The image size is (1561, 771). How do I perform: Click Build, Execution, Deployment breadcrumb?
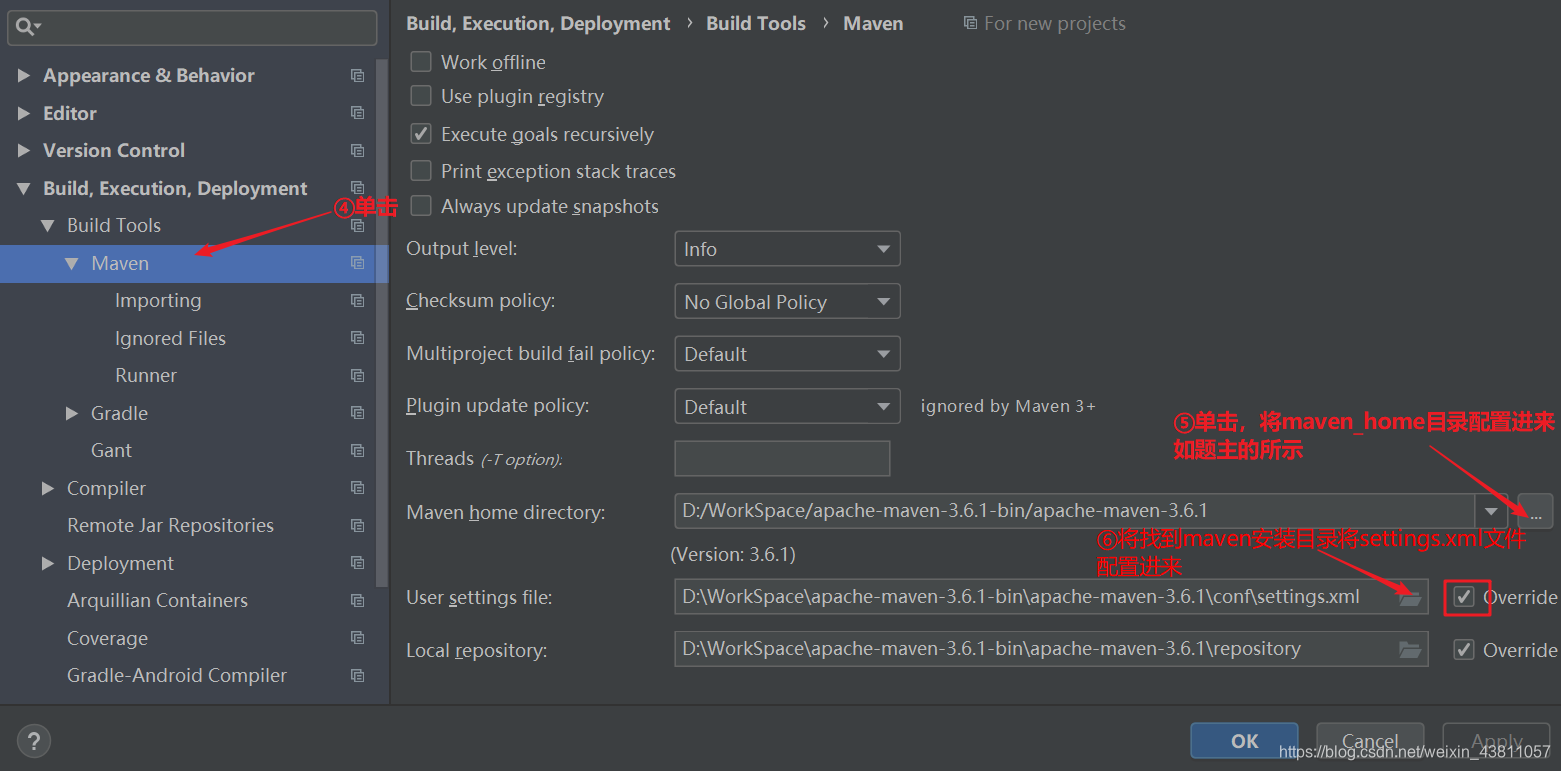(x=538, y=23)
